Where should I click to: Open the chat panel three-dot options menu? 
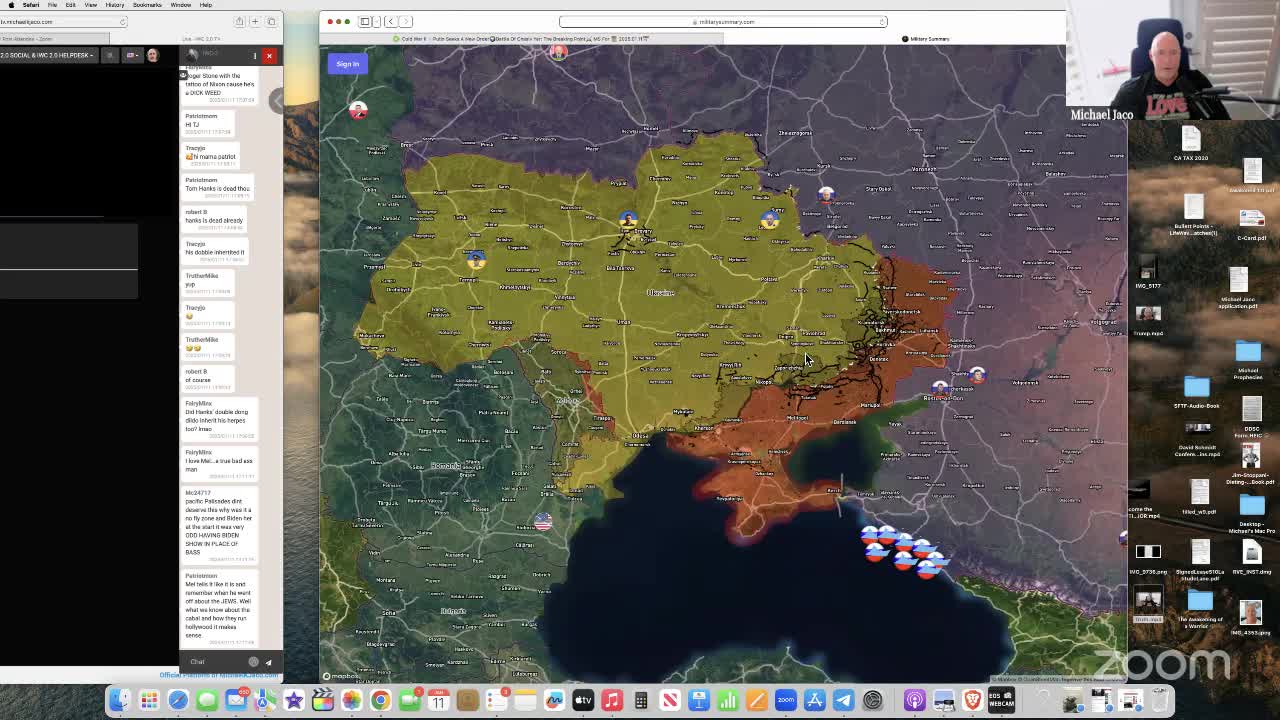[255, 56]
